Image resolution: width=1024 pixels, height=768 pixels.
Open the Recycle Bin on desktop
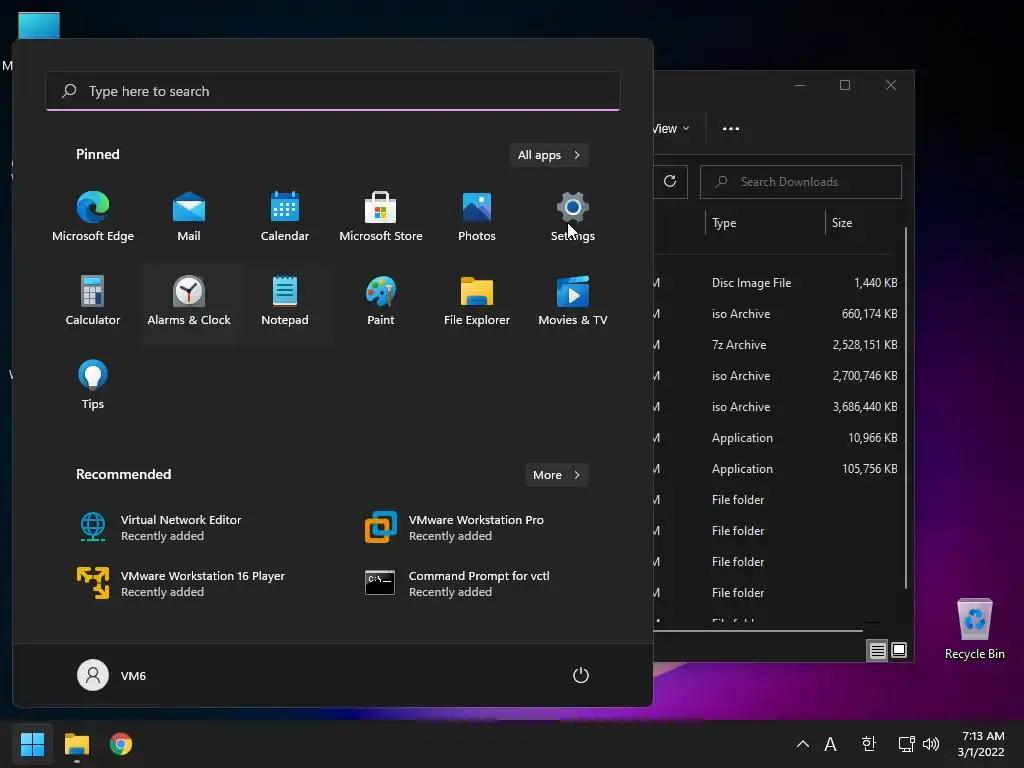[974, 630]
